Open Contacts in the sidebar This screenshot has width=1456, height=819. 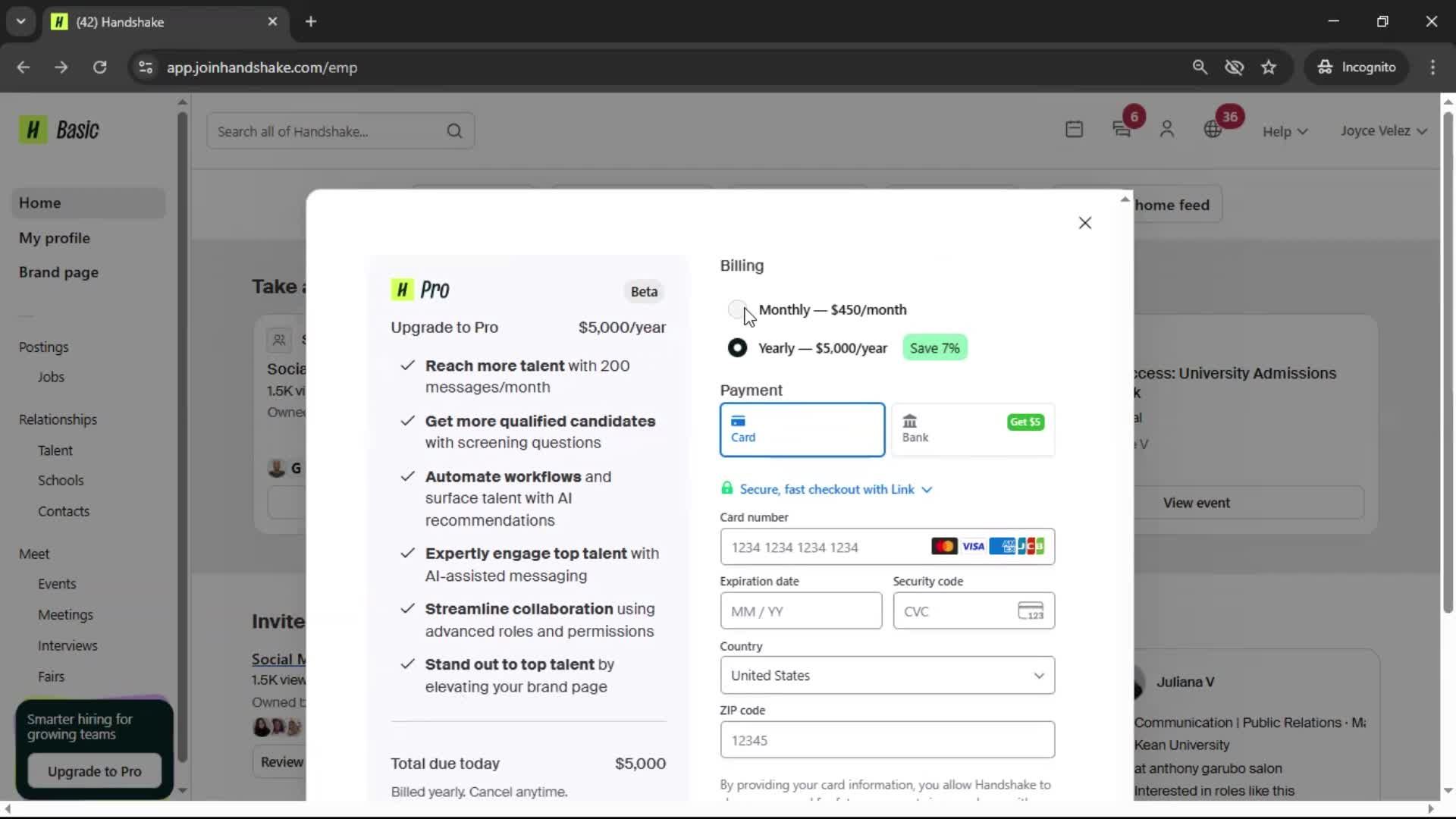[x=64, y=512]
